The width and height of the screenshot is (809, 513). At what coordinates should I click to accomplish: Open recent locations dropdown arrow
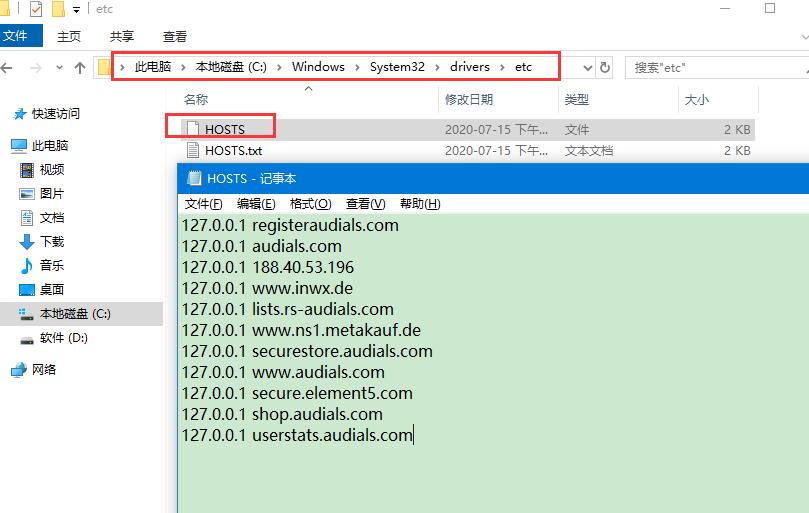pos(59,68)
